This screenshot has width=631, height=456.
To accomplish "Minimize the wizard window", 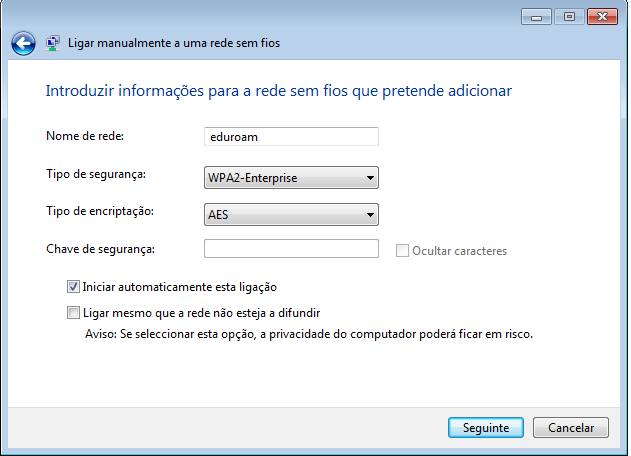I will click(x=536, y=17).
